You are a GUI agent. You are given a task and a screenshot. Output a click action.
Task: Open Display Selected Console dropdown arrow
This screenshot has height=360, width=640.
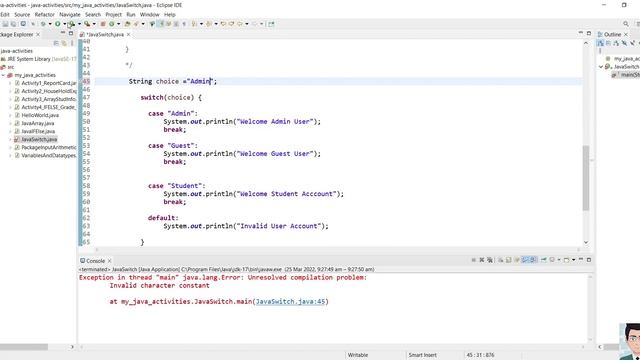[559, 260]
